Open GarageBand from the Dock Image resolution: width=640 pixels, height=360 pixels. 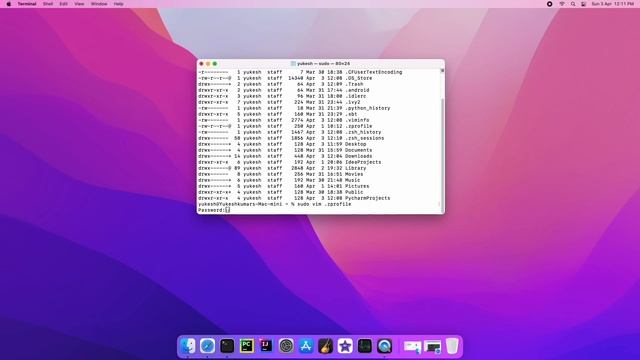pos(325,346)
